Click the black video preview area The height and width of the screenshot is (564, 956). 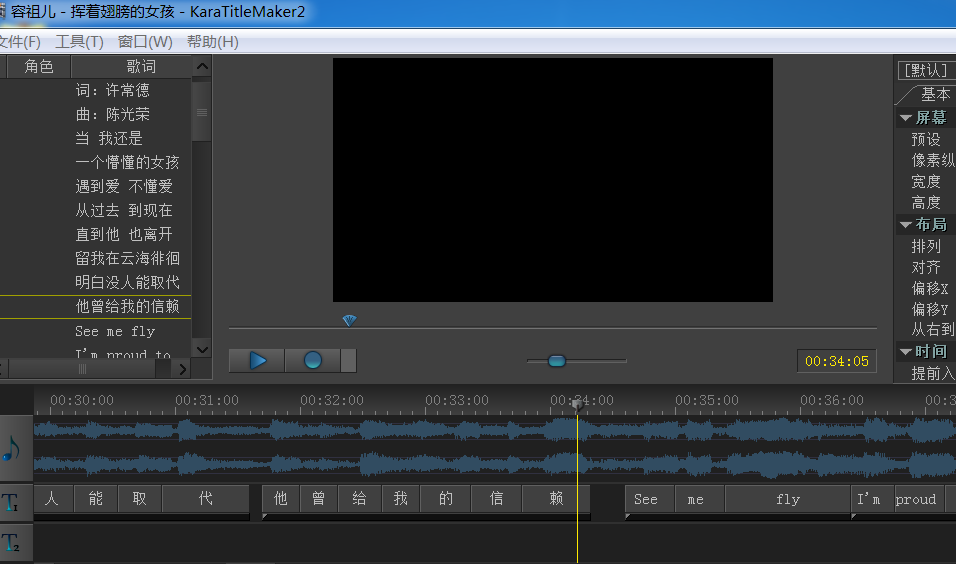click(552, 180)
